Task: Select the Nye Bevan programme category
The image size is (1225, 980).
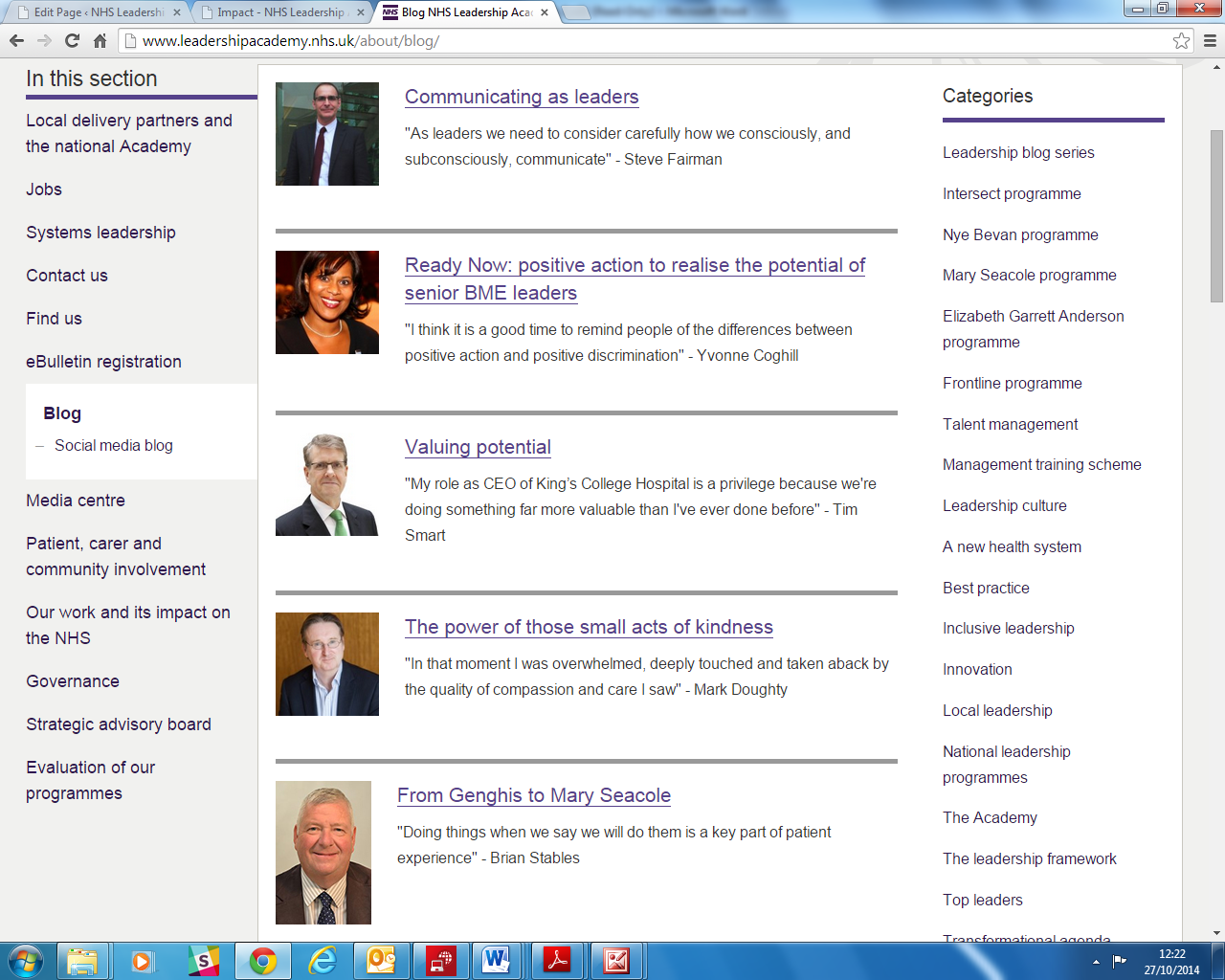Action: pyautogui.click(x=1020, y=235)
